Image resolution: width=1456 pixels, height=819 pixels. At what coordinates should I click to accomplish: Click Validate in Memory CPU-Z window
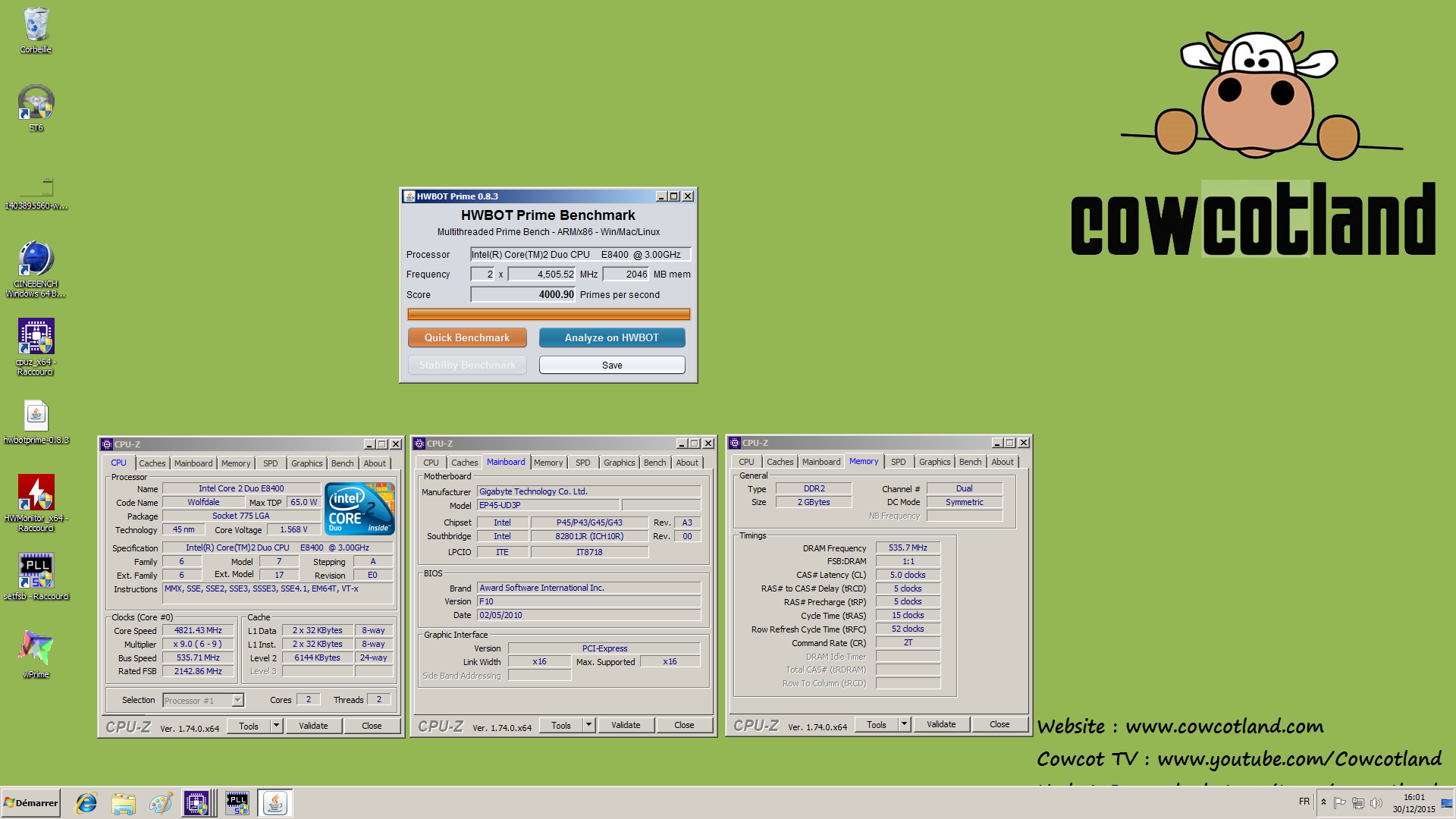(941, 724)
